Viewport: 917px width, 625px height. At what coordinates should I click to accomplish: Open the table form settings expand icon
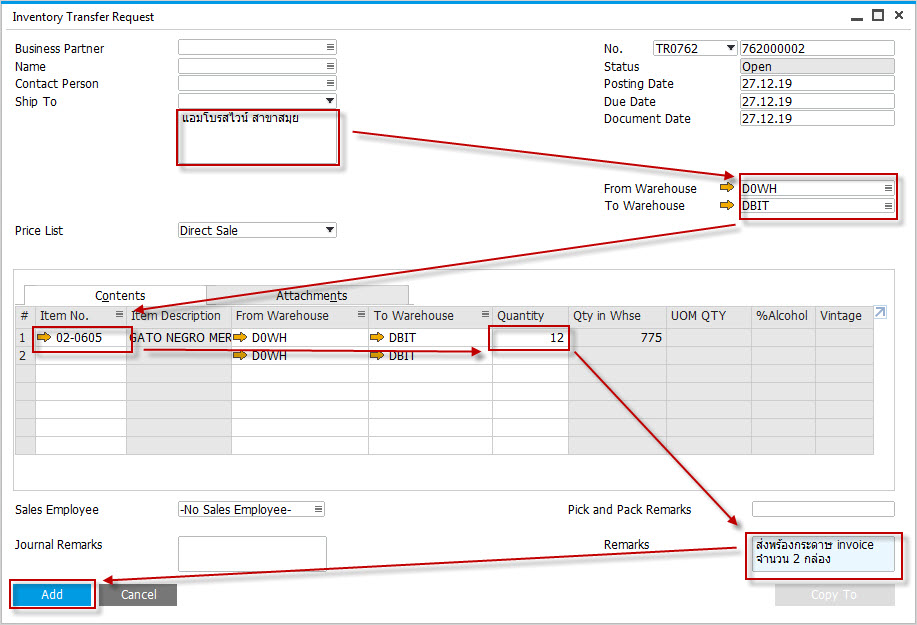(880, 312)
